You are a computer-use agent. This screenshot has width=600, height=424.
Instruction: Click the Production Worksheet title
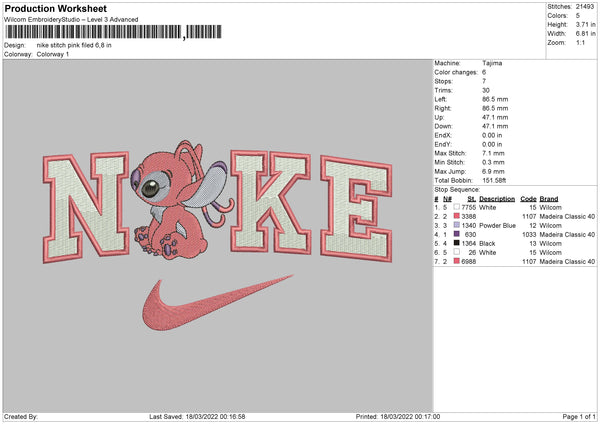tap(55, 8)
